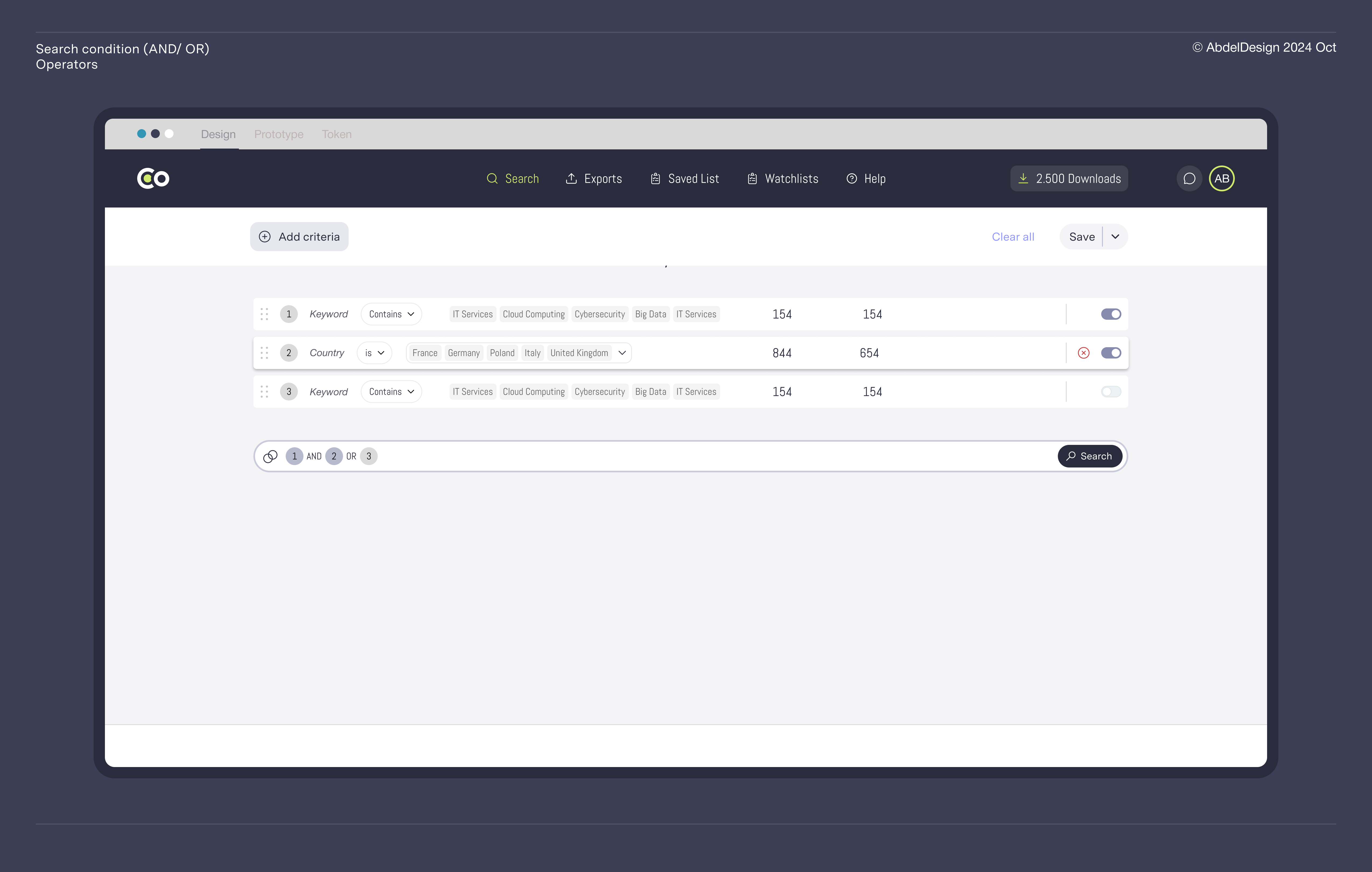Screen dimensions: 1372x872
Task: Open the chat bubble icon
Action: click(1189, 178)
